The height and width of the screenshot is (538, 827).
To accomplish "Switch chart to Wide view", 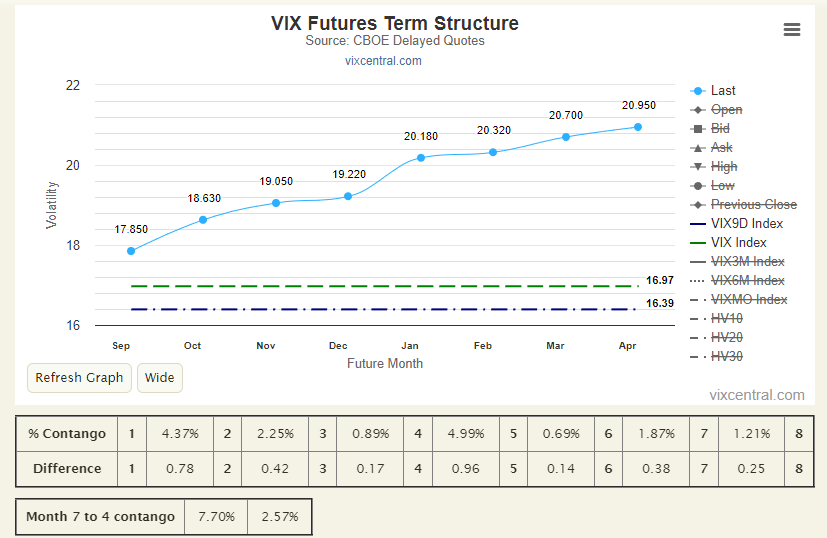I will coord(160,378).
